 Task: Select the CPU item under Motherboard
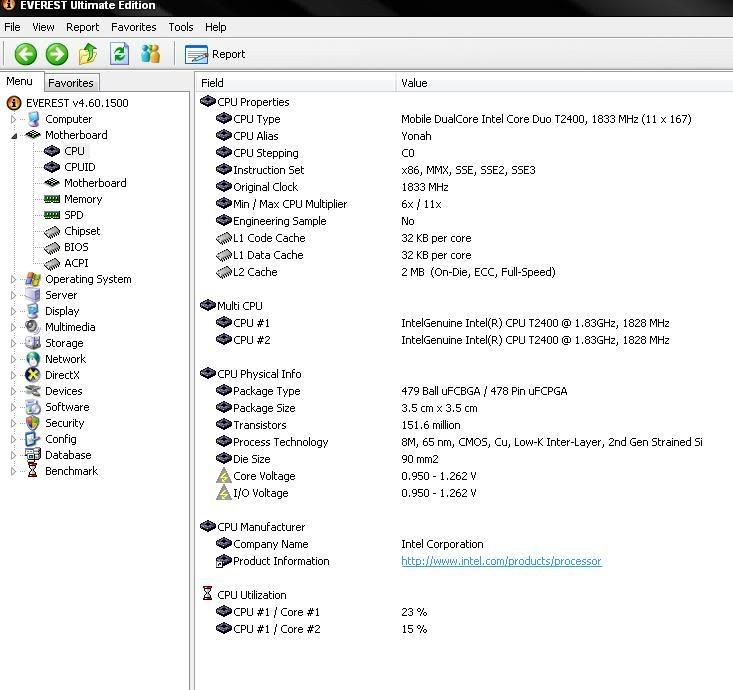[74, 151]
